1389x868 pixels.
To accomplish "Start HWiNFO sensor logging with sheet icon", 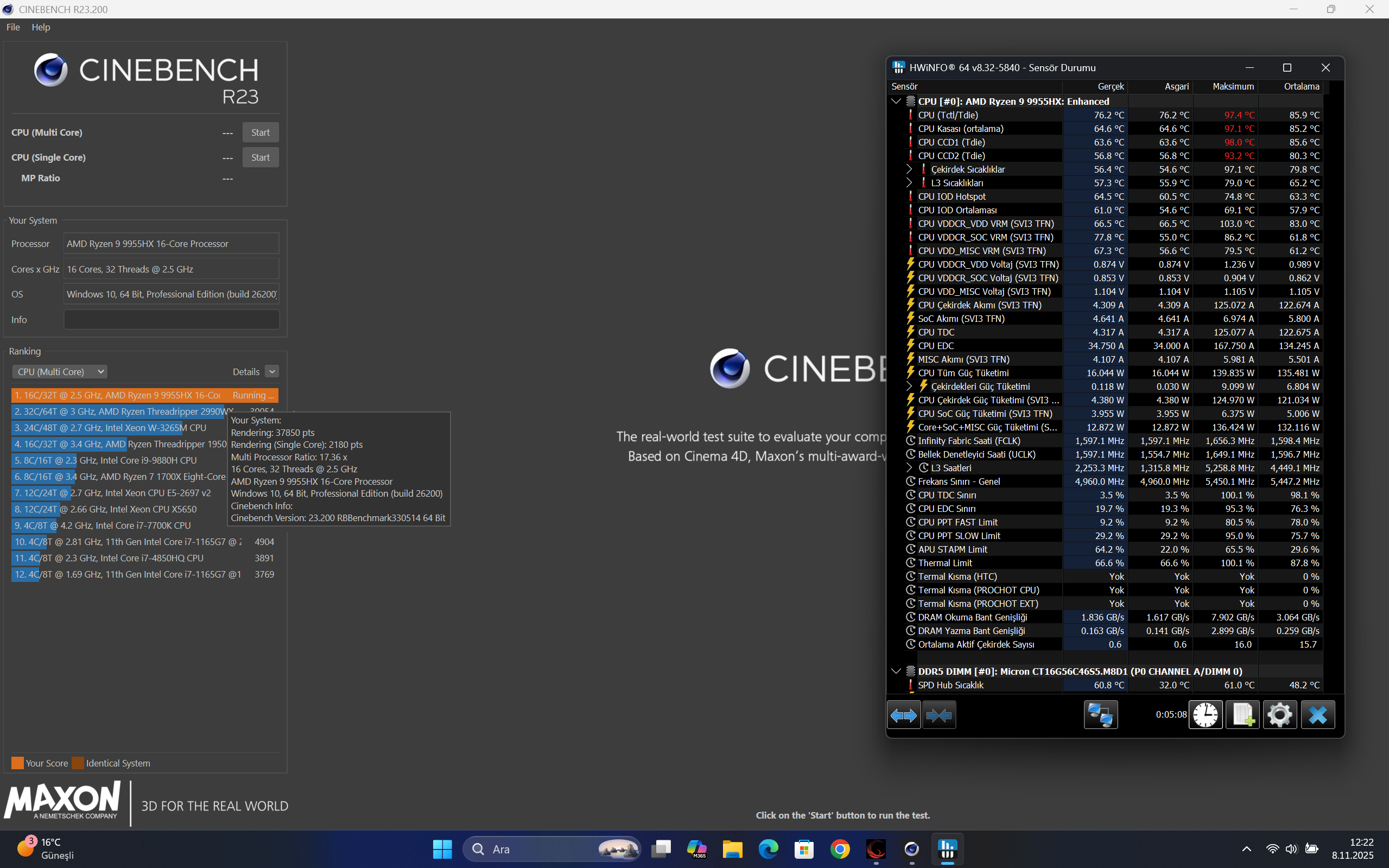I will (x=1242, y=715).
